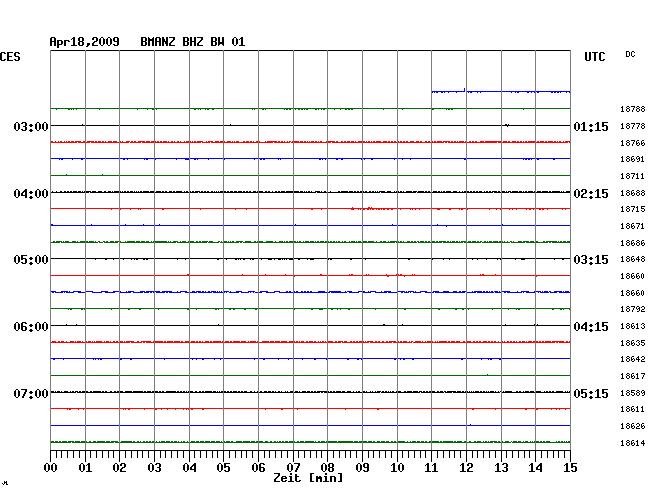The height and width of the screenshot is (494, 650).
Task: Click the spike on the topmost blue trace
Action: tap(464, 90)
